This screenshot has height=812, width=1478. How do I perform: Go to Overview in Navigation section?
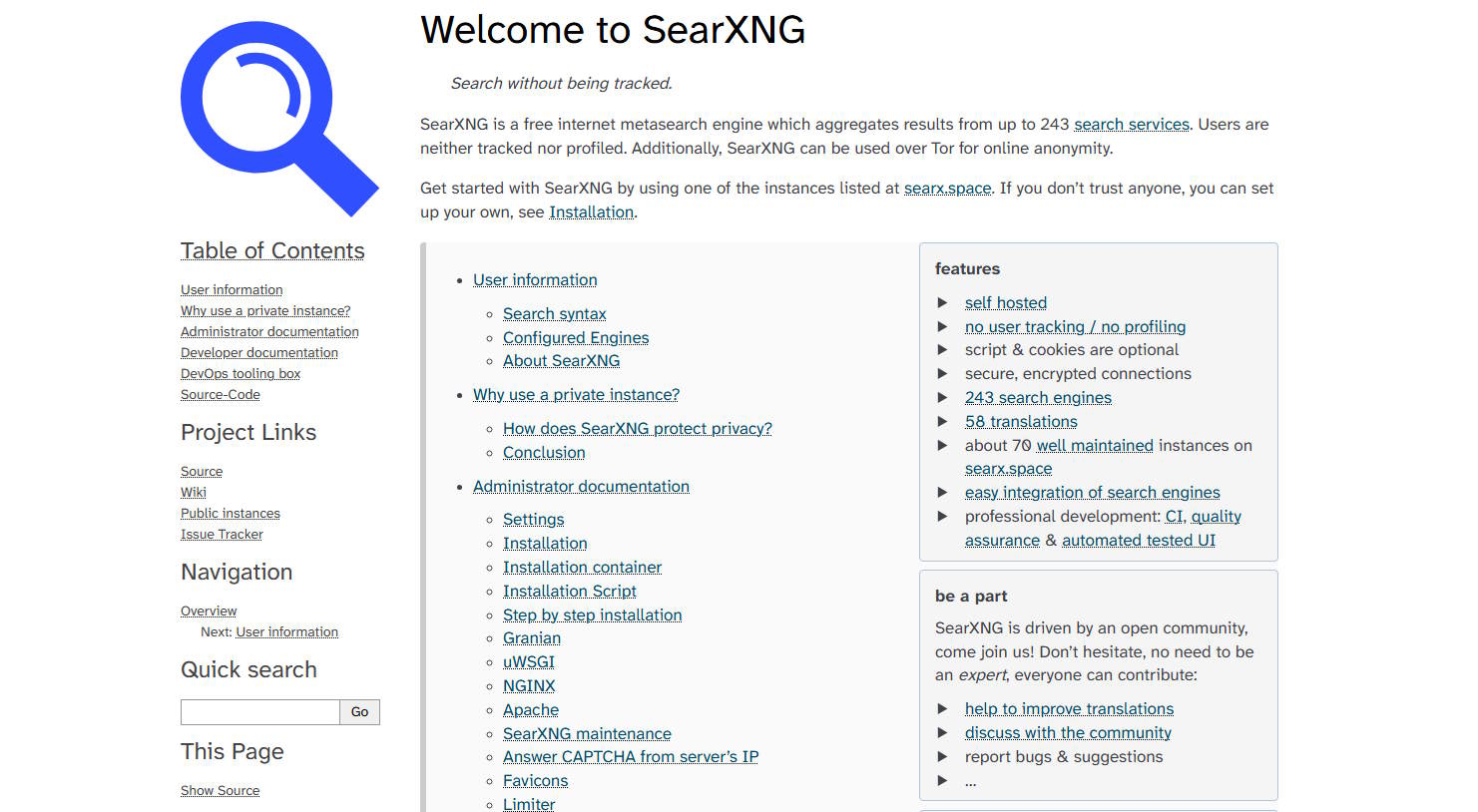[x=209, y=611]
